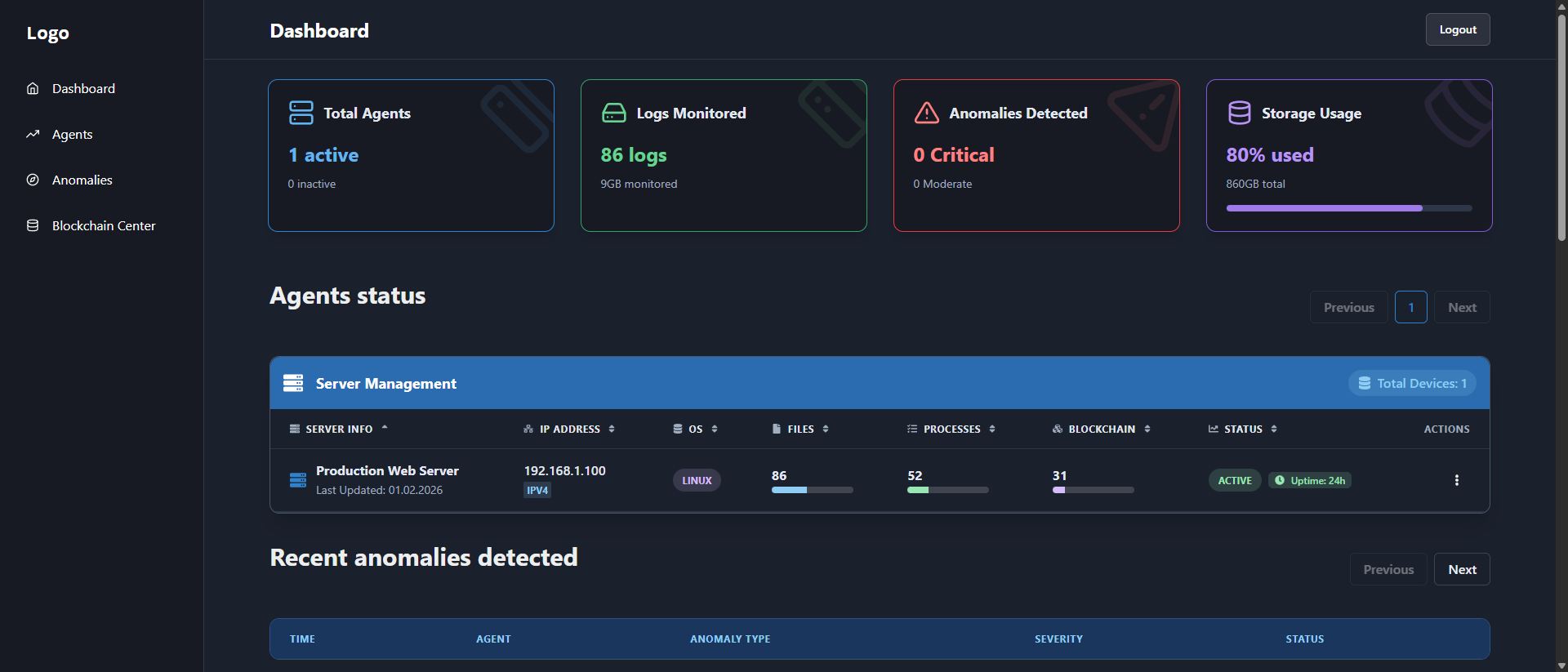Open the three-dot actions menu for Production Web Server
1568x672 pixels.
1456,480
